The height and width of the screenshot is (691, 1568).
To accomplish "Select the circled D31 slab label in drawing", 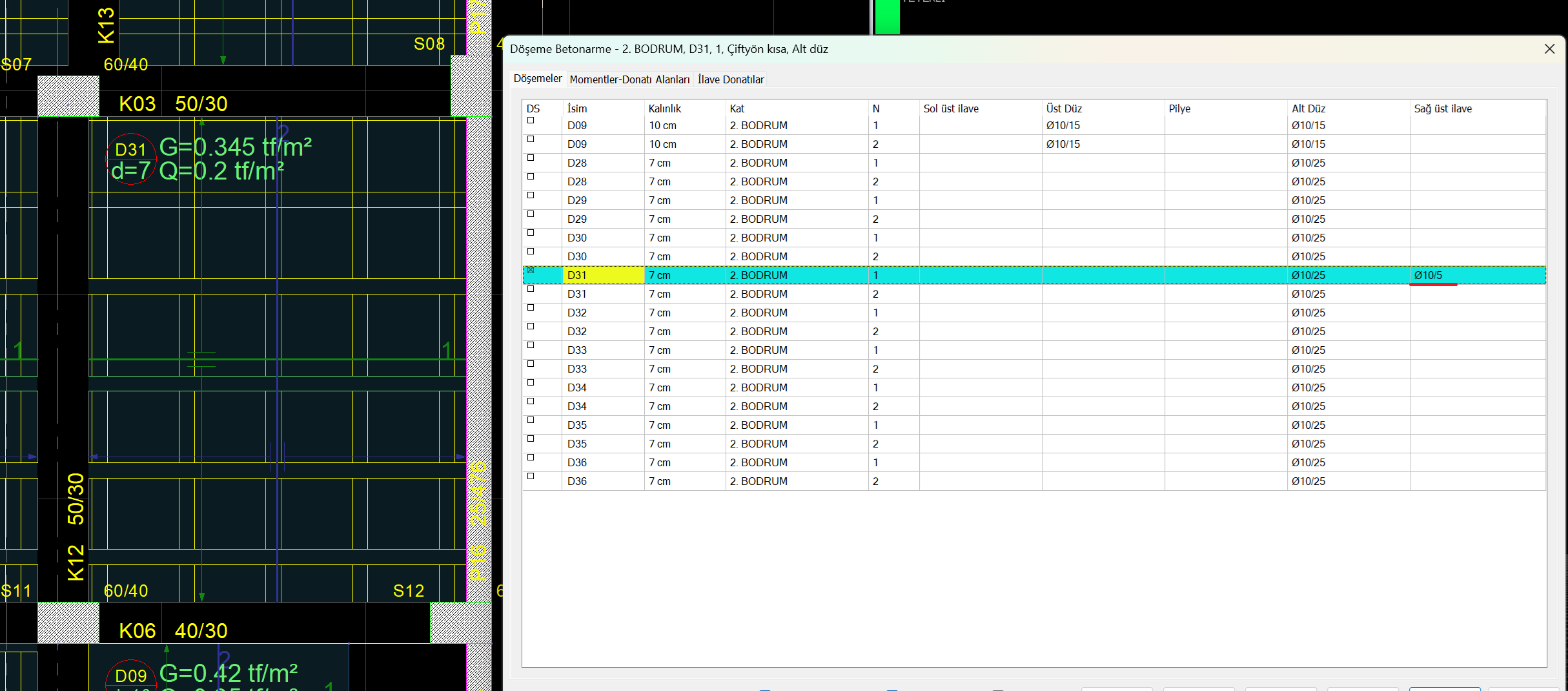I will coord(131,150).
